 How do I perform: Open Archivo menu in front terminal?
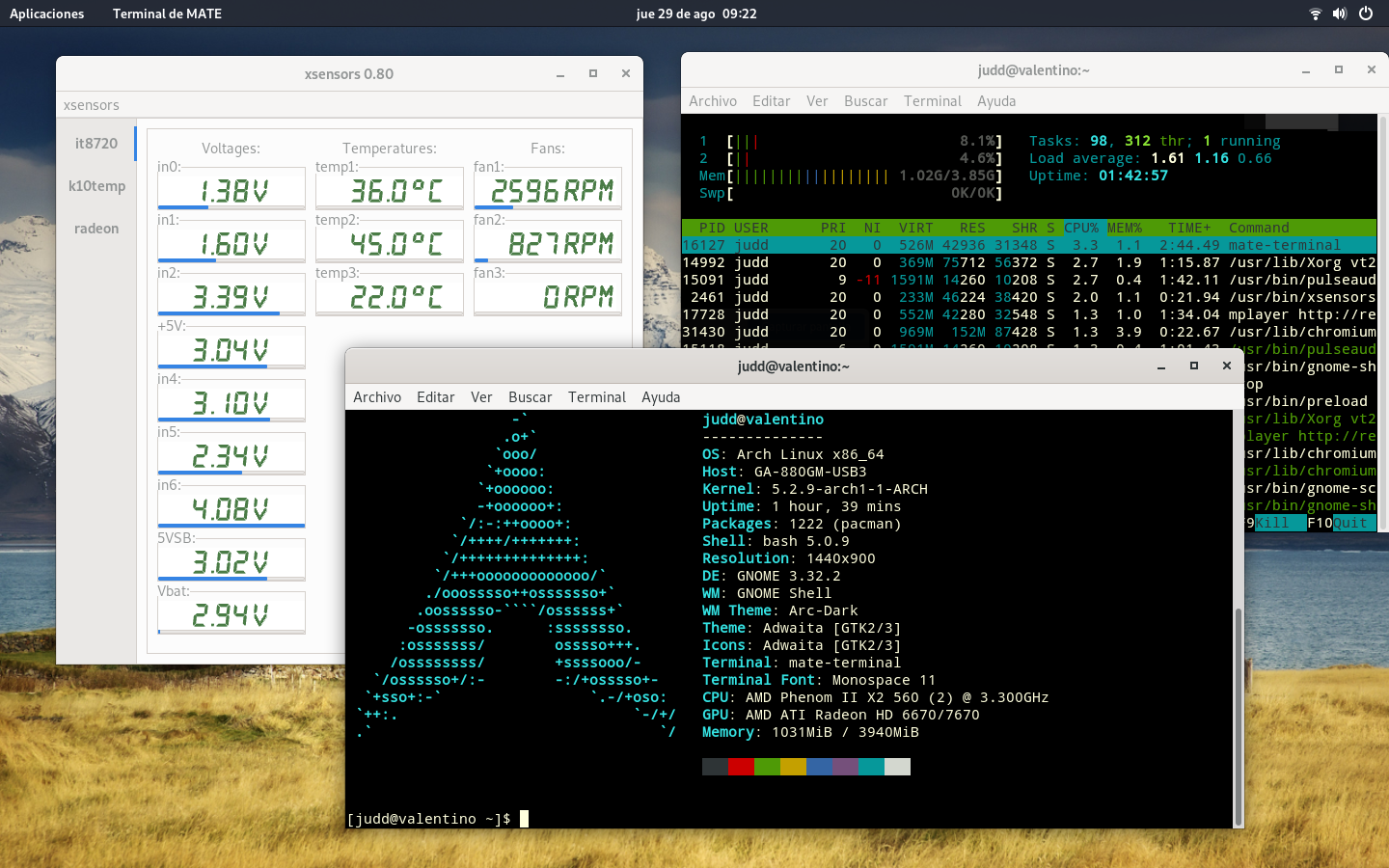pos(377,397)
